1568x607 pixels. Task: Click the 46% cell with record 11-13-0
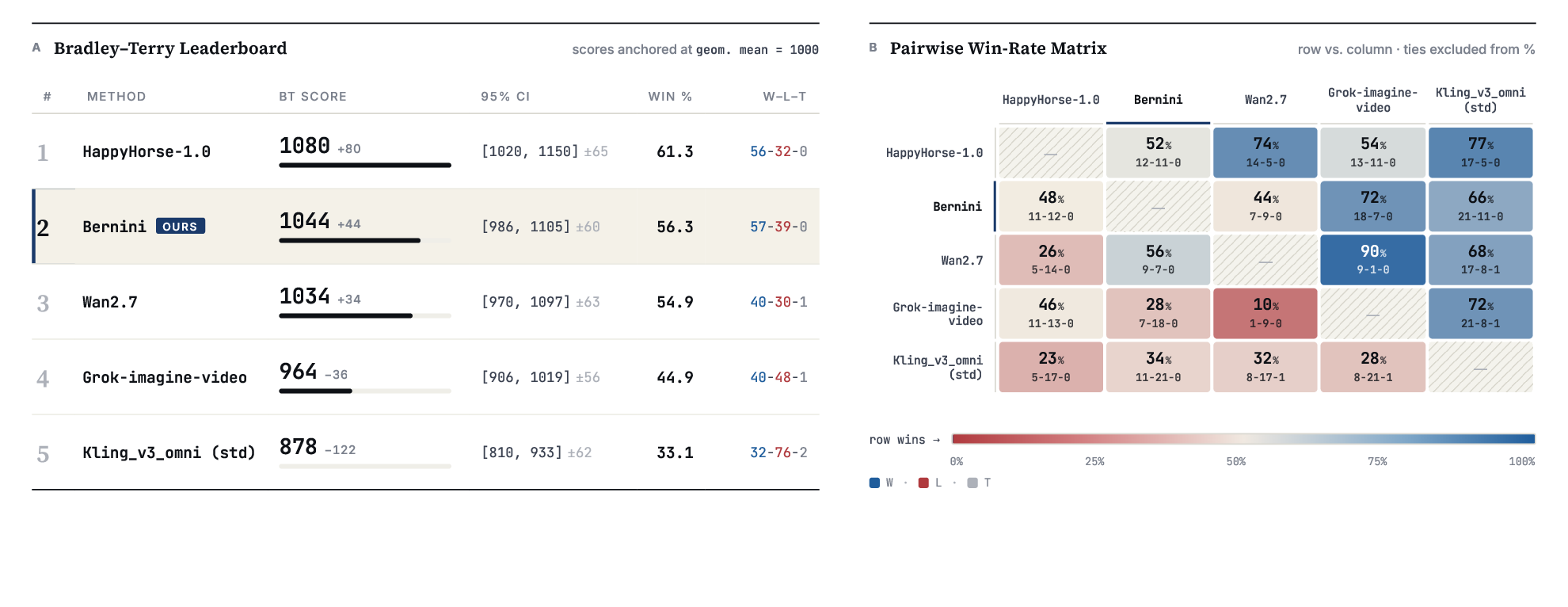[x=1051, y=314]
